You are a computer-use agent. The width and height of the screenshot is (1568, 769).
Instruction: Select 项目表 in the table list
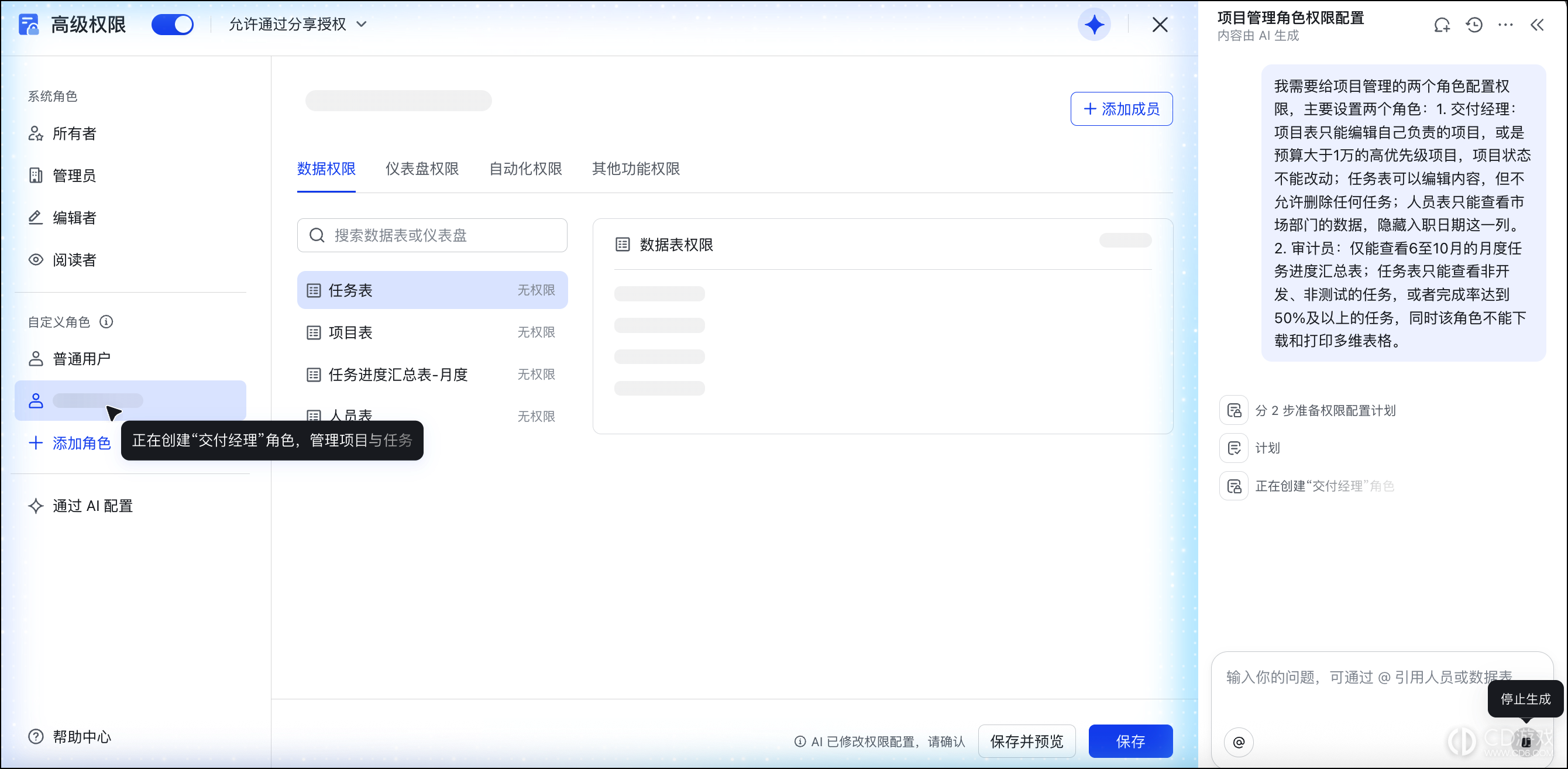pyautogui.click(x=432, y=332)
